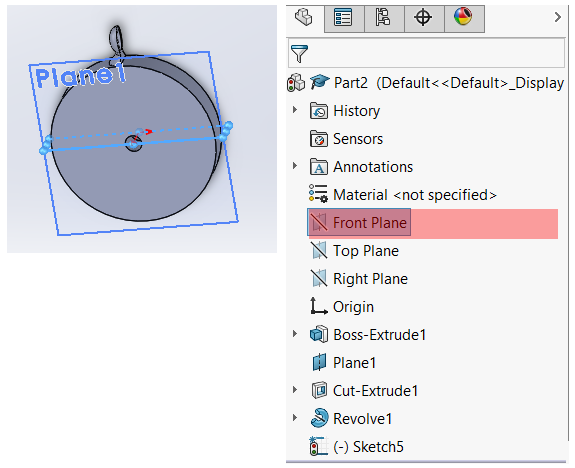Expand the Revolve1 feature
Screen dimensions: 575x468
(x=294, y=417)
